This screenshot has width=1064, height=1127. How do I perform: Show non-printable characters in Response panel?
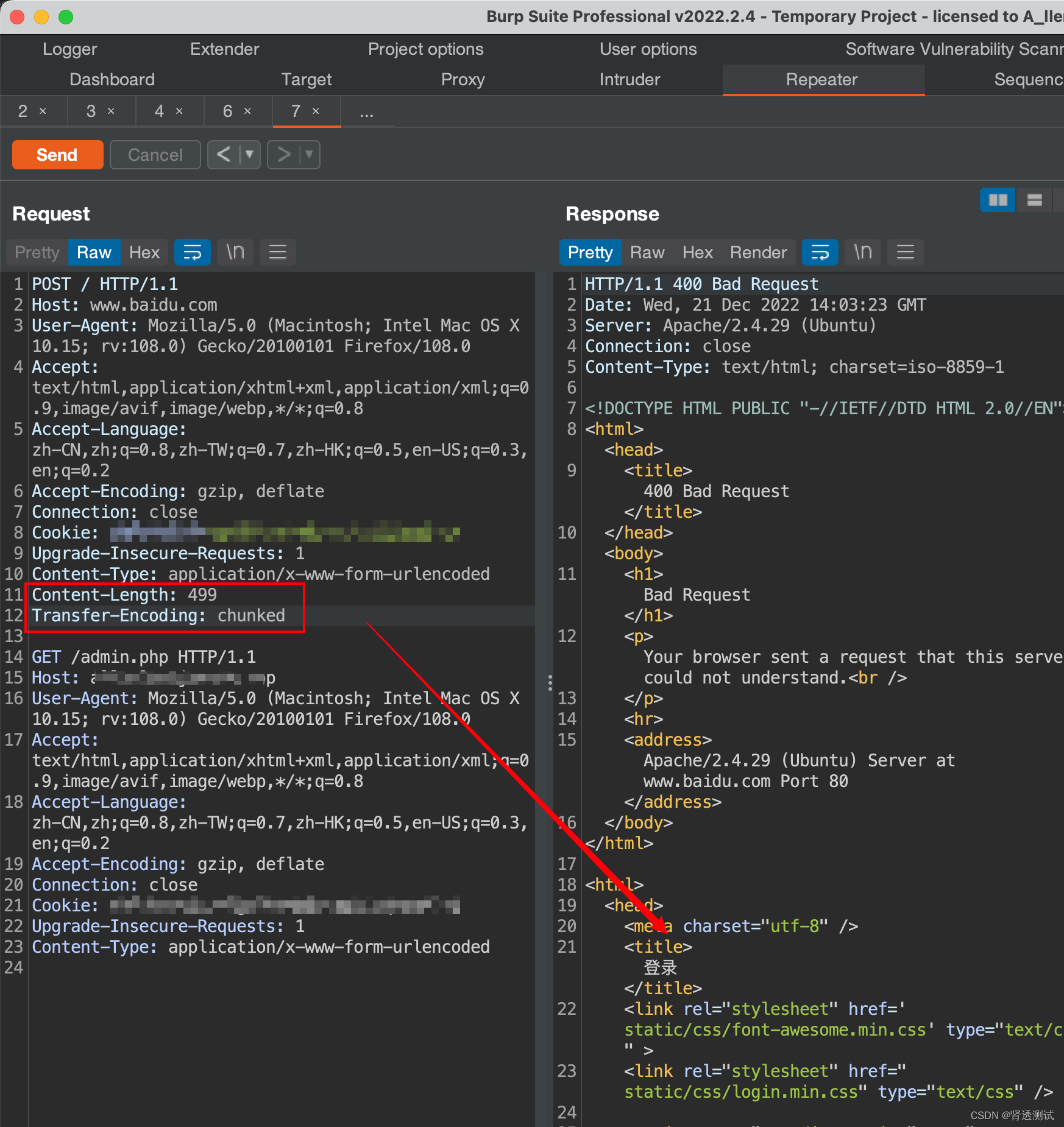[x=863, y=252]
